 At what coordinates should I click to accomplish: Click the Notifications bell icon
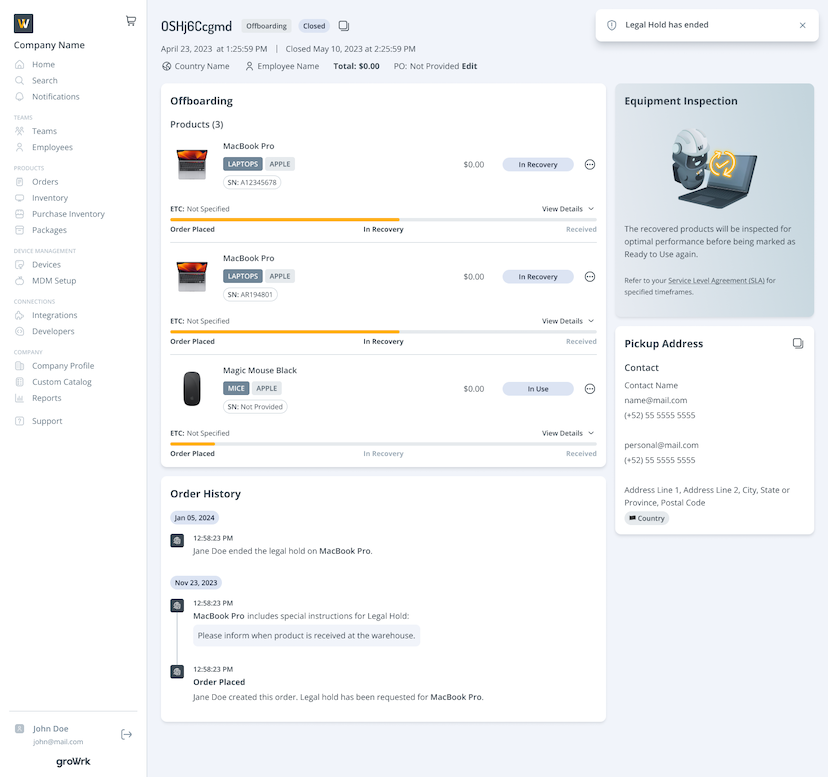pos(20,97)
